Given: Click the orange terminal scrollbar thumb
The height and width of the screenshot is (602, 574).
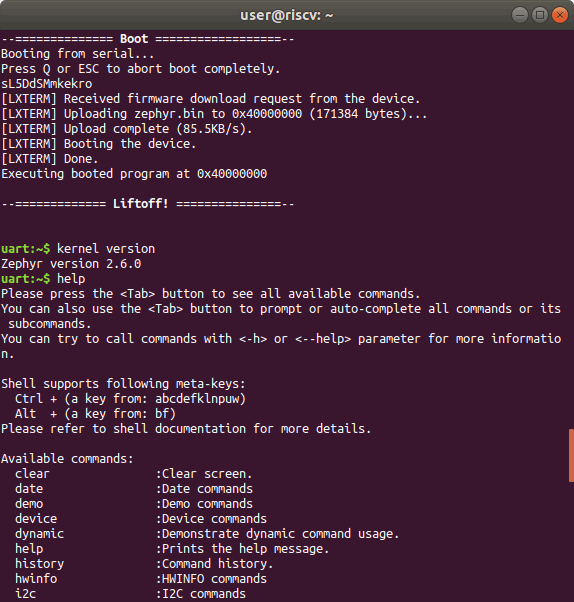Looking at the screenshot, I should click(x=571, y=455).
